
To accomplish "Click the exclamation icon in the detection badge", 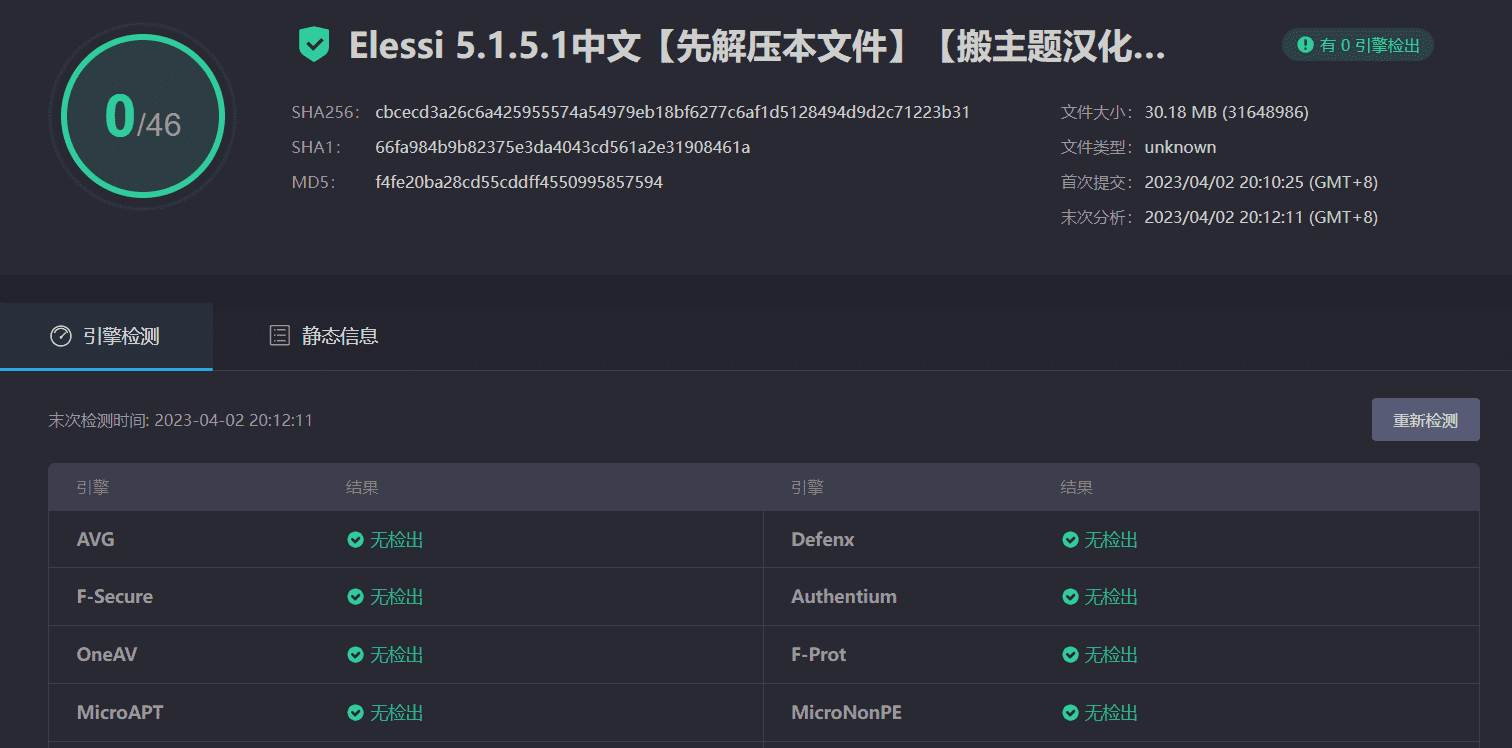I will pos(1305,45).
